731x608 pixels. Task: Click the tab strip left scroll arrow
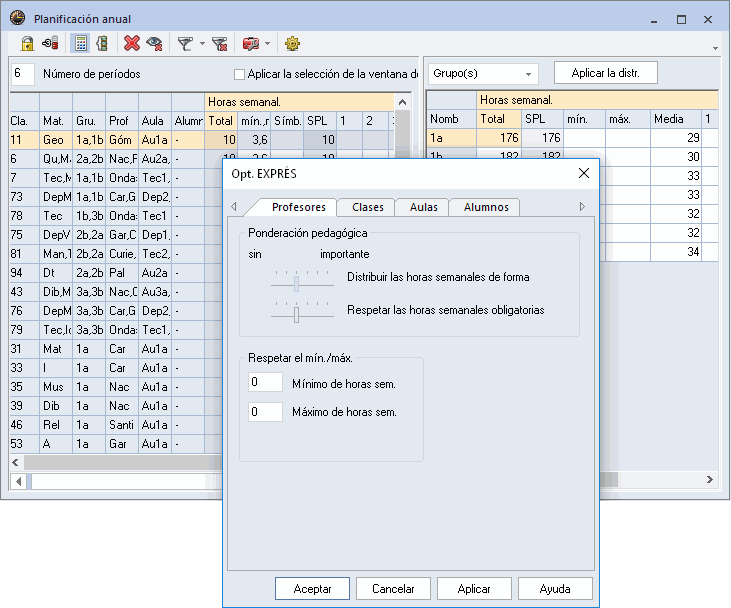(x=234, y=206)
